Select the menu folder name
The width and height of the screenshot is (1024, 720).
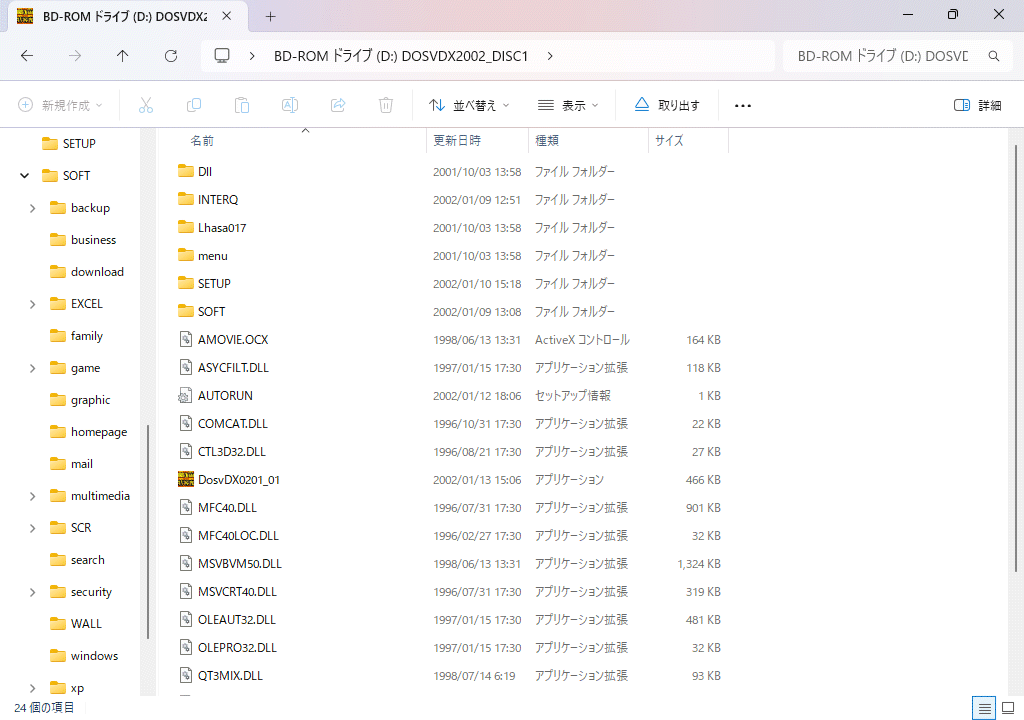point(213,255)
